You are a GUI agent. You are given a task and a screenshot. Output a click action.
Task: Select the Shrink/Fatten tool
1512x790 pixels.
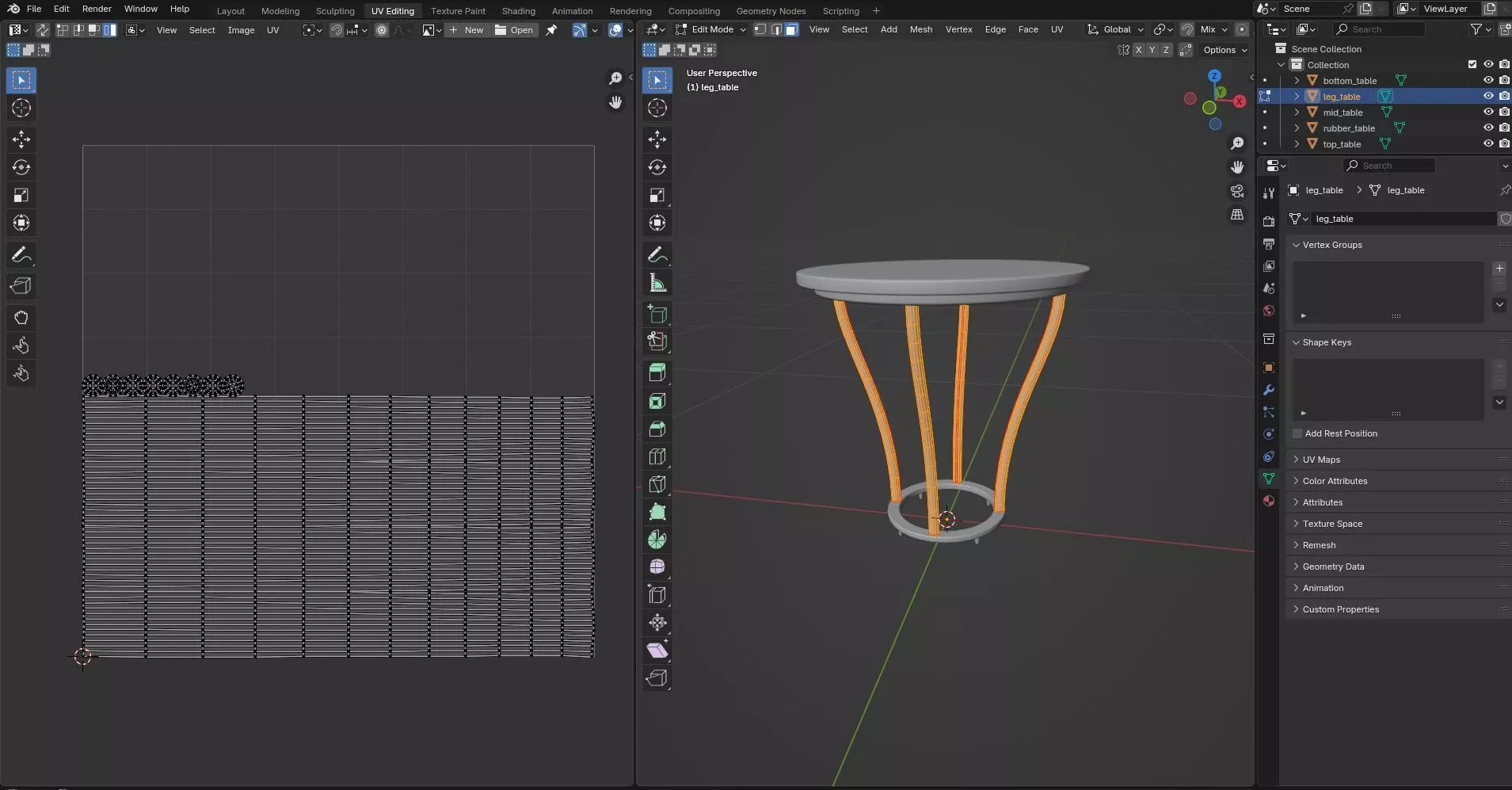[657, 623]
